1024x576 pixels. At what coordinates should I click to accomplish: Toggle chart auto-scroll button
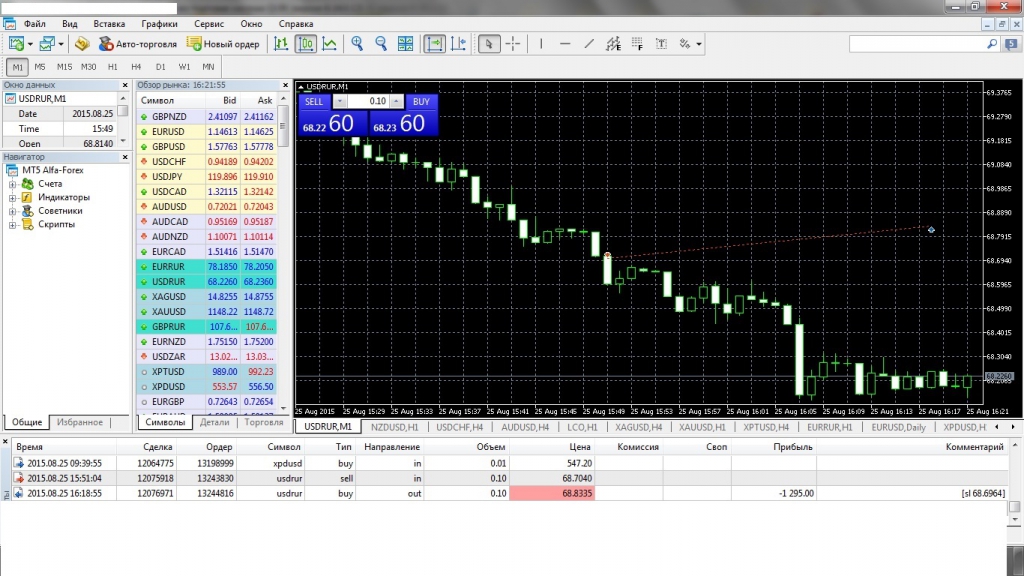[x=435, y=44]
